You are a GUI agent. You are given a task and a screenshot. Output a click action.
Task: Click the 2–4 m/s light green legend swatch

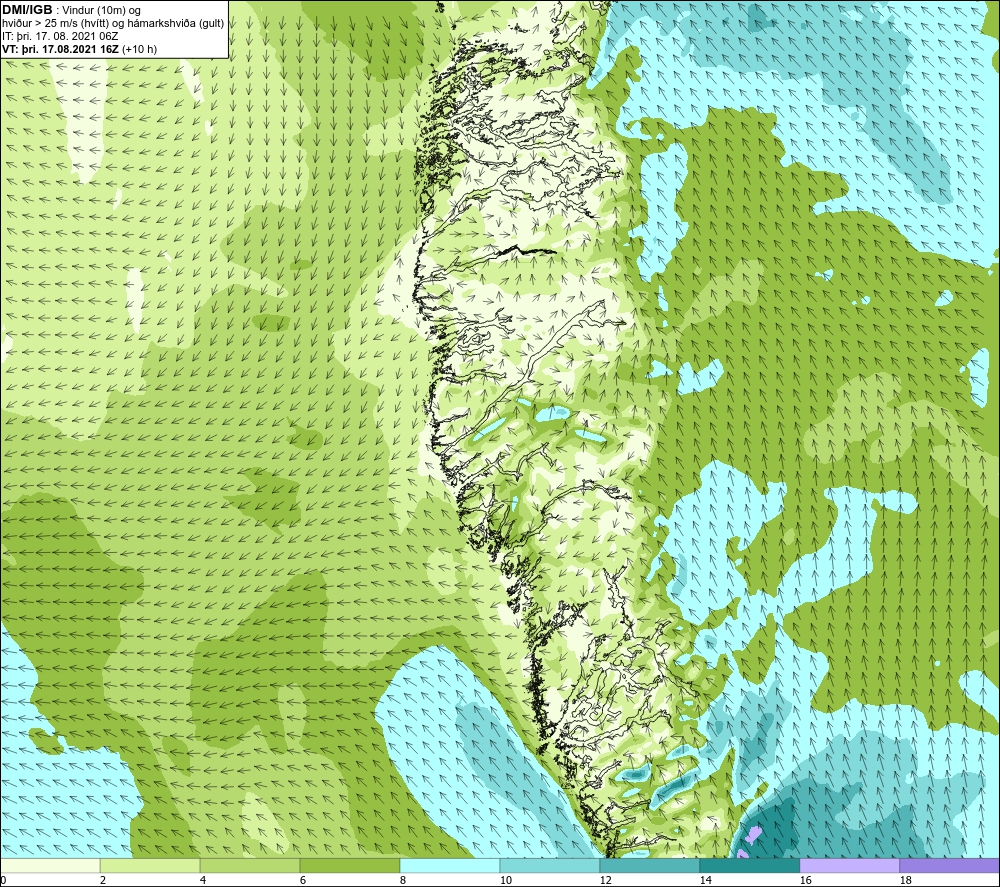pyautogui.click(x=150, y=865)
